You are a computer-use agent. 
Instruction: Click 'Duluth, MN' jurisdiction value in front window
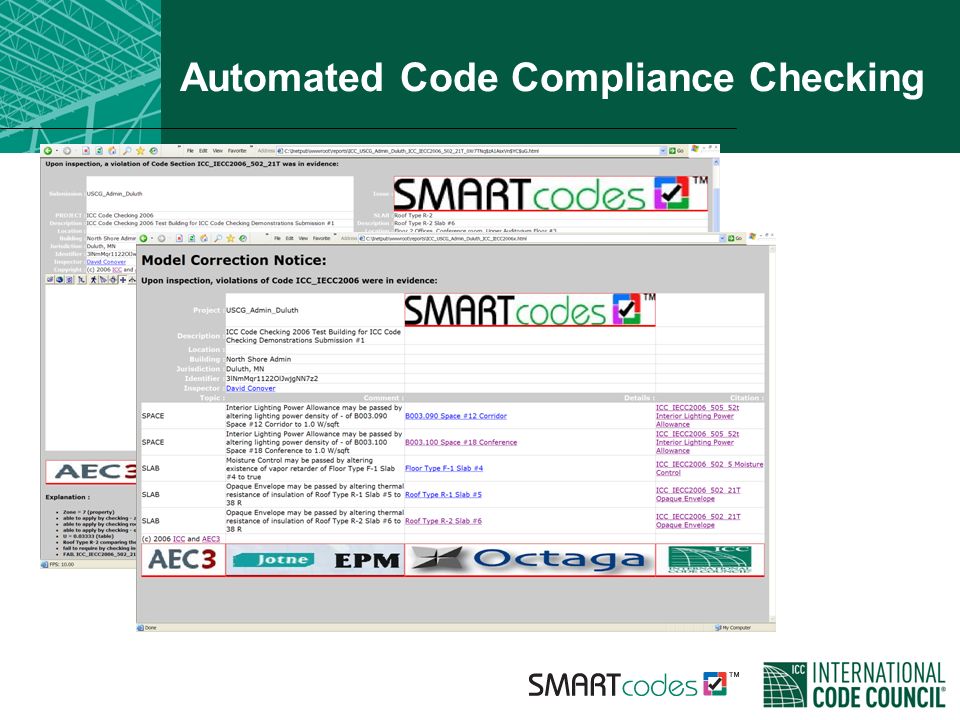click(245, 369)
